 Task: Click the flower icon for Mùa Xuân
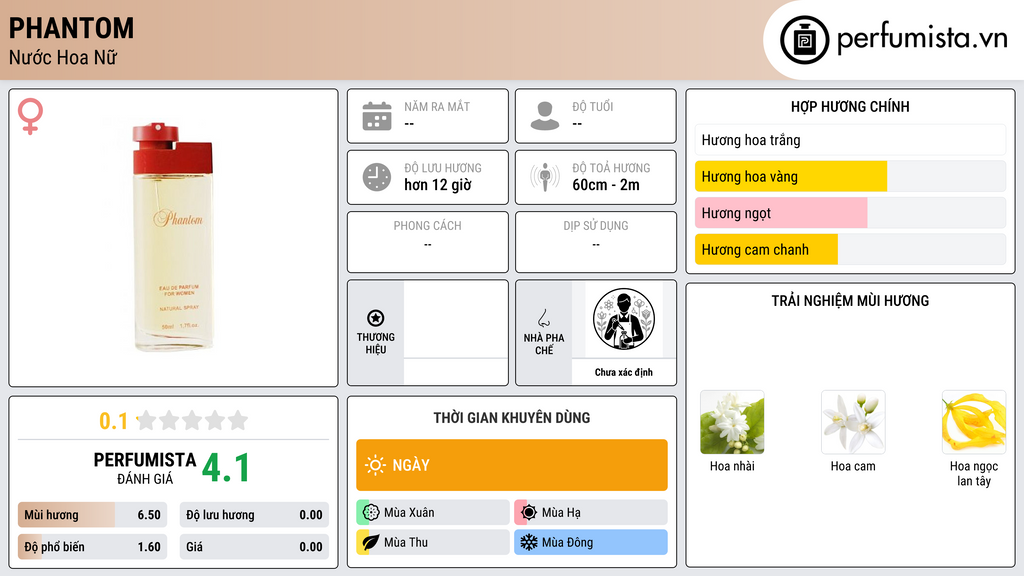(371, 512)
